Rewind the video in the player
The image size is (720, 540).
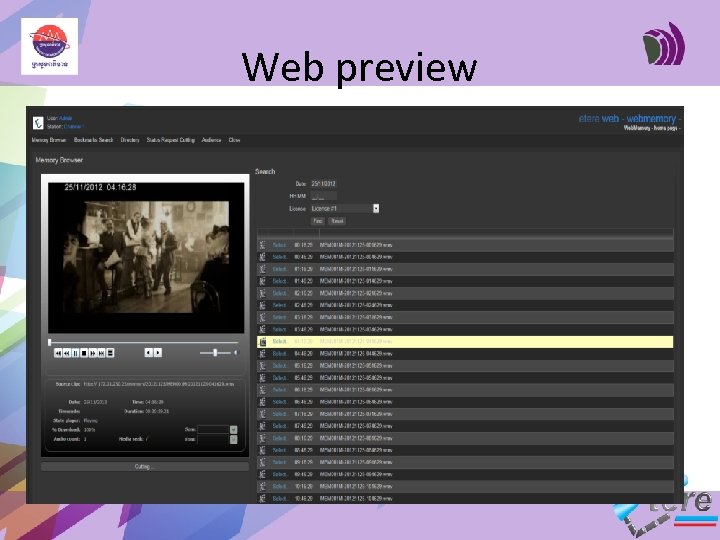pyautogui.click(x=67, y=353)
